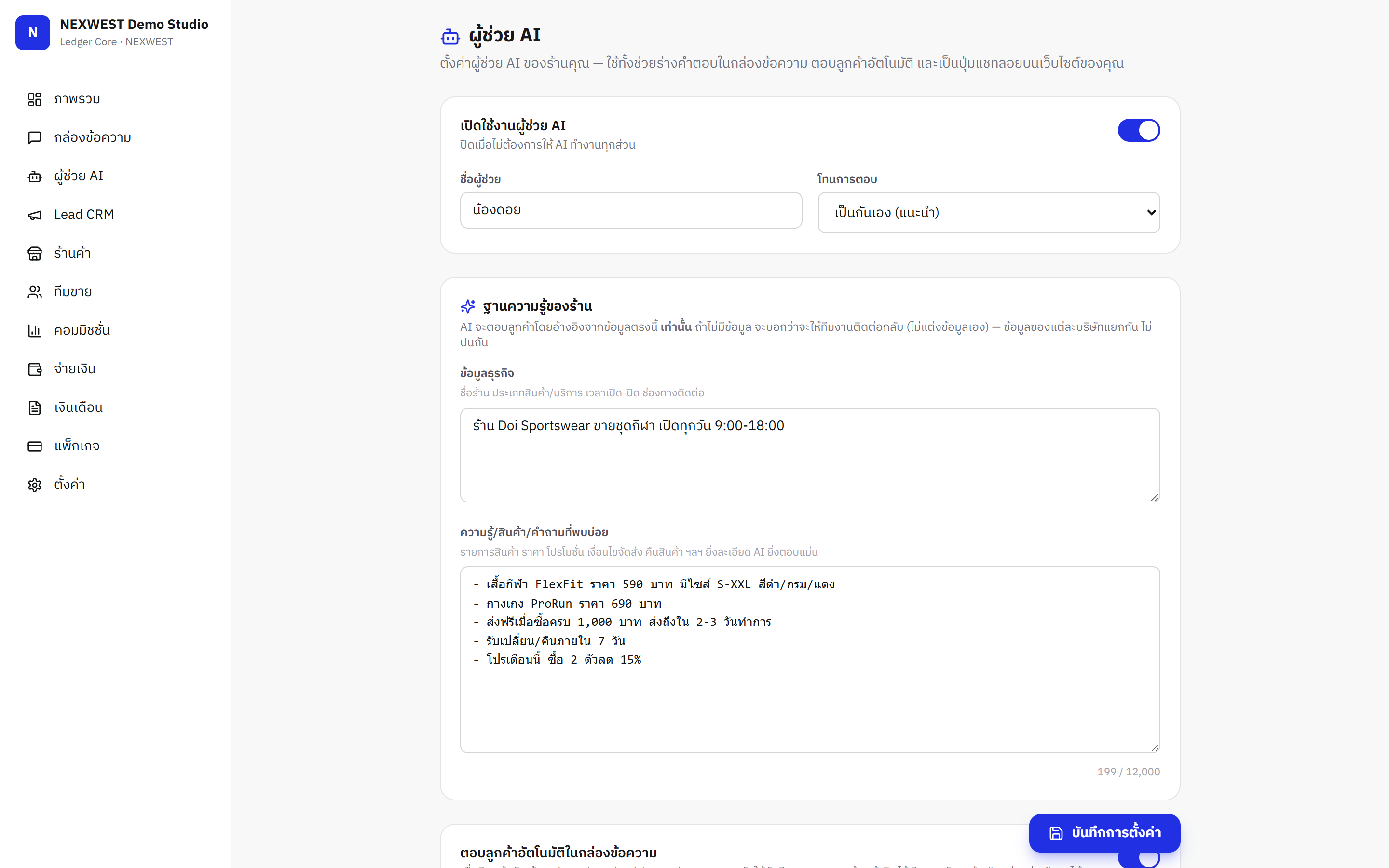Click knowledge textarea resize handle
The width and height of the screenshot is (1389, 868).
coord(1154,747)
